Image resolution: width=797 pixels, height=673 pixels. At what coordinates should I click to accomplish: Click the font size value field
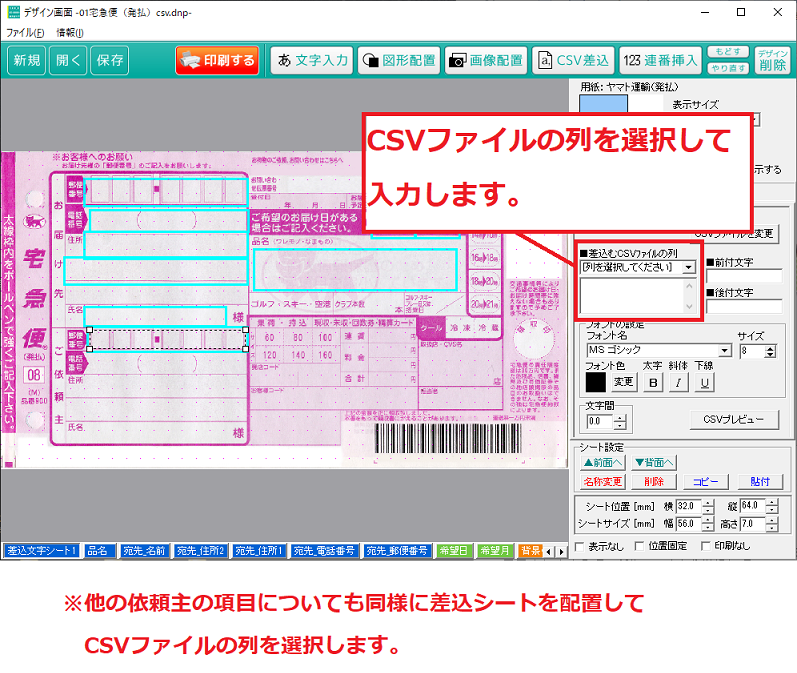[752, 351]
